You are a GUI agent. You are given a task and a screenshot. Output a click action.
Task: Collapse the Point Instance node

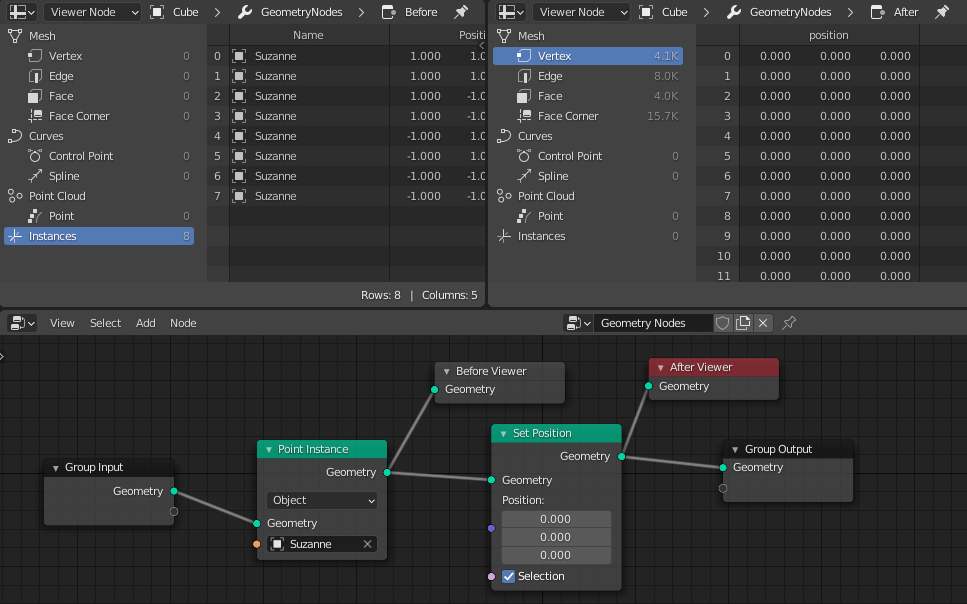point(269,450)
